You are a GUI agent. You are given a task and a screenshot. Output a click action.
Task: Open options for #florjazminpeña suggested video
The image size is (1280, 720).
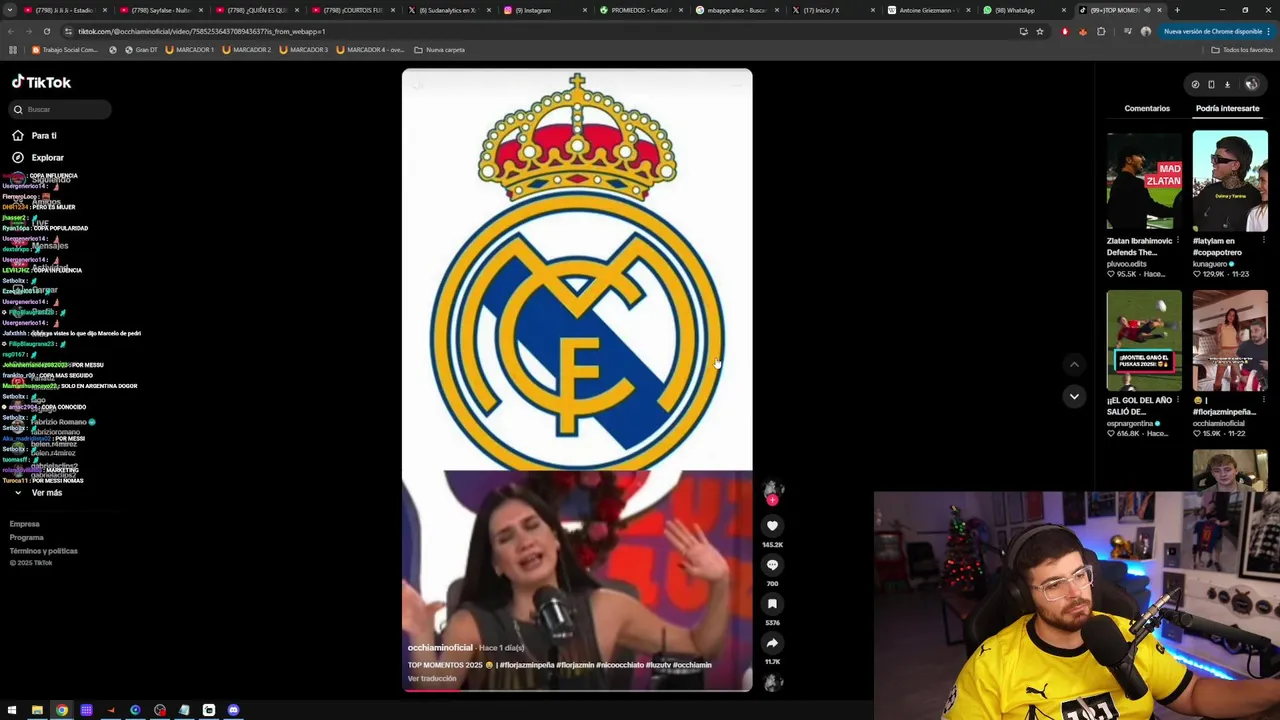1264,401
